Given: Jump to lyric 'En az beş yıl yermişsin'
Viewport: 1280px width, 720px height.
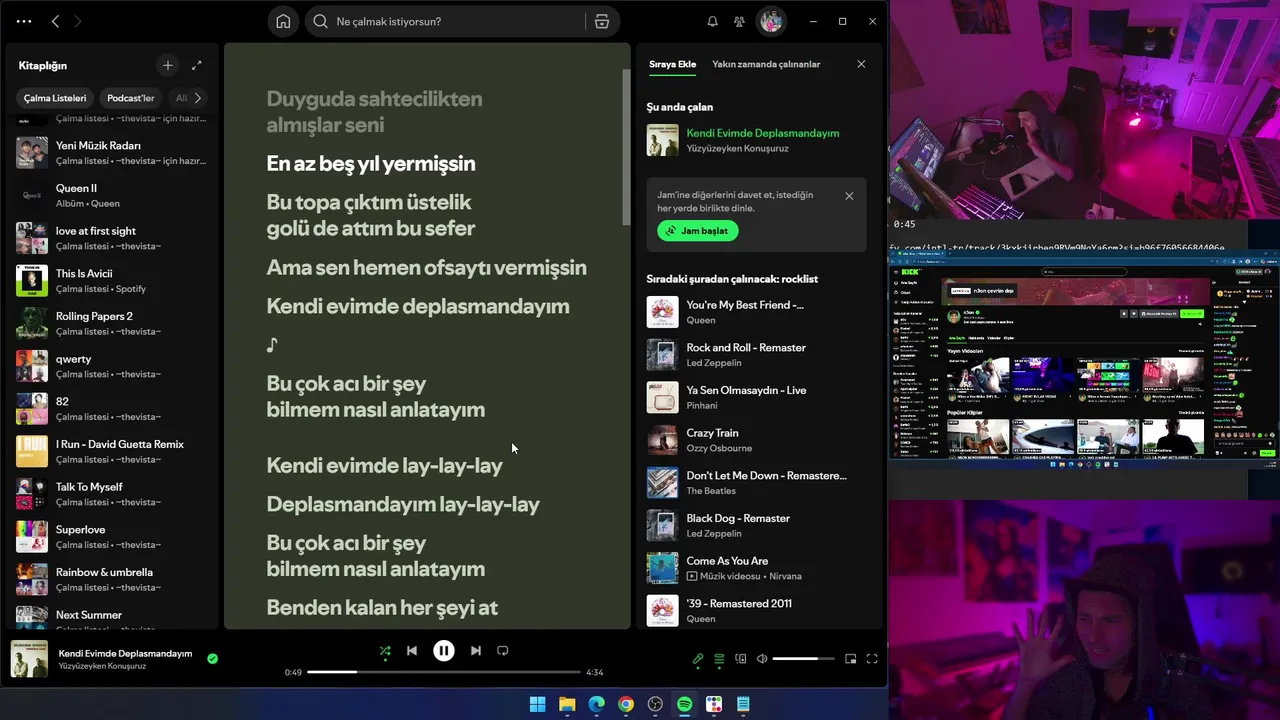Looking at the screenshot, I should point(371,163).
